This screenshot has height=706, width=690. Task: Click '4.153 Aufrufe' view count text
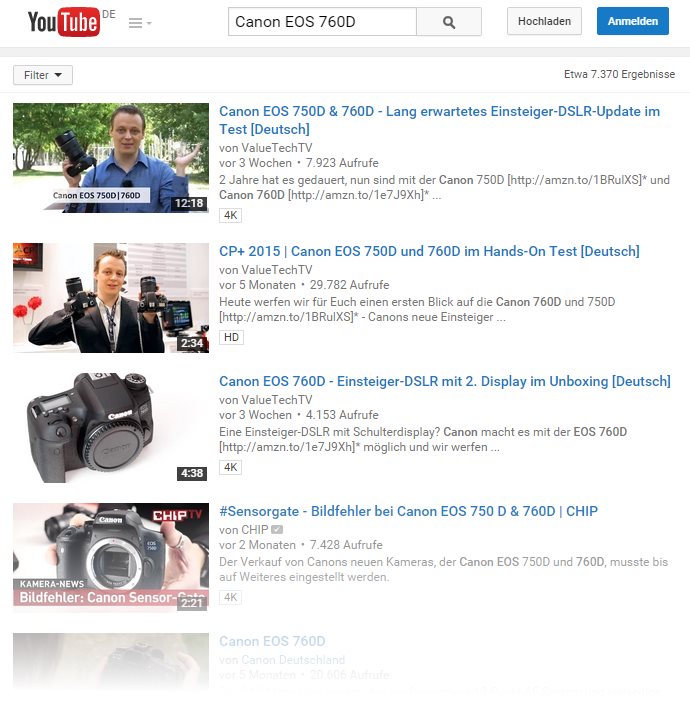[342, 415]
